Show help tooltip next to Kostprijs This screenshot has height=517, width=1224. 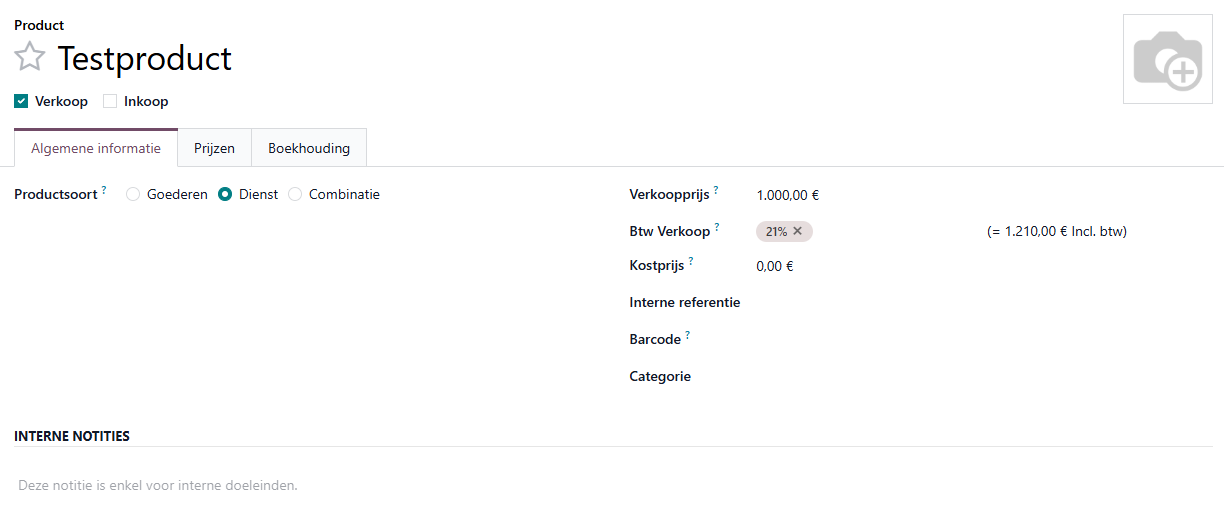691,260
